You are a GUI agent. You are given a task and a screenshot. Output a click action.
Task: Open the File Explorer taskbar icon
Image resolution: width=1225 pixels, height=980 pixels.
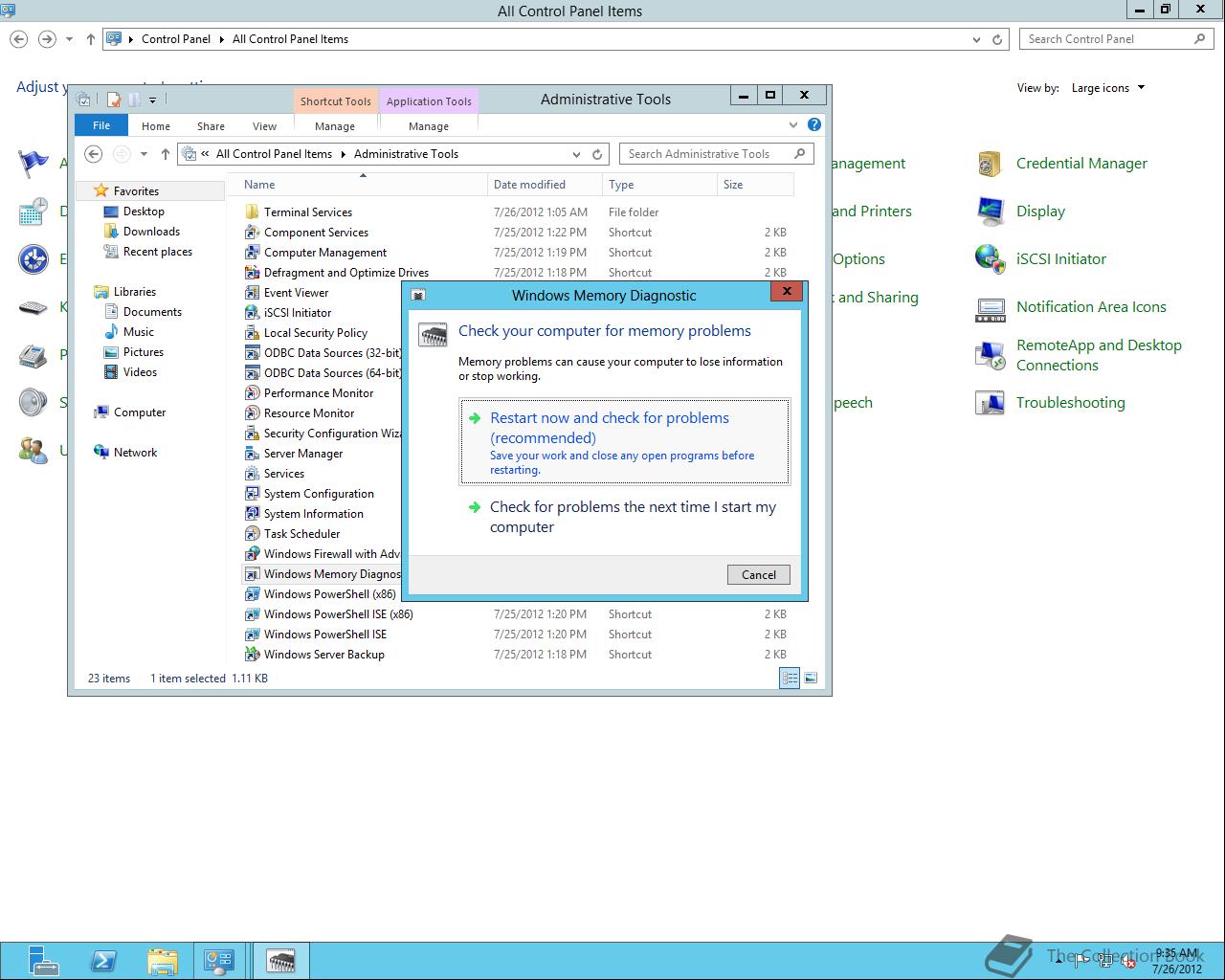click(x=163, y=961)
